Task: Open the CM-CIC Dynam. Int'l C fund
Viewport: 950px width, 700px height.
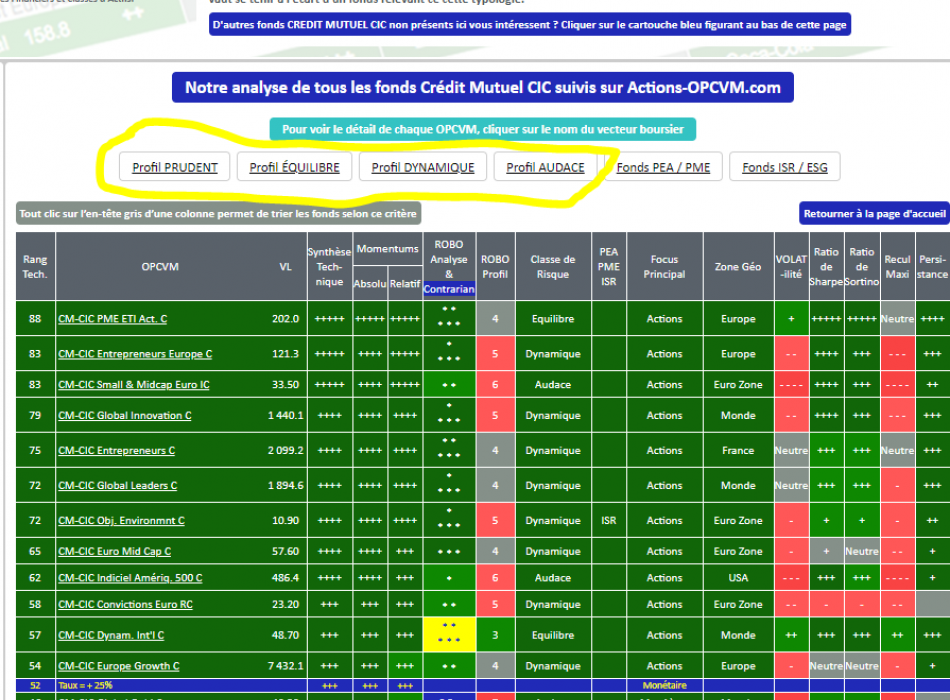Action: [x=111, y=636]
